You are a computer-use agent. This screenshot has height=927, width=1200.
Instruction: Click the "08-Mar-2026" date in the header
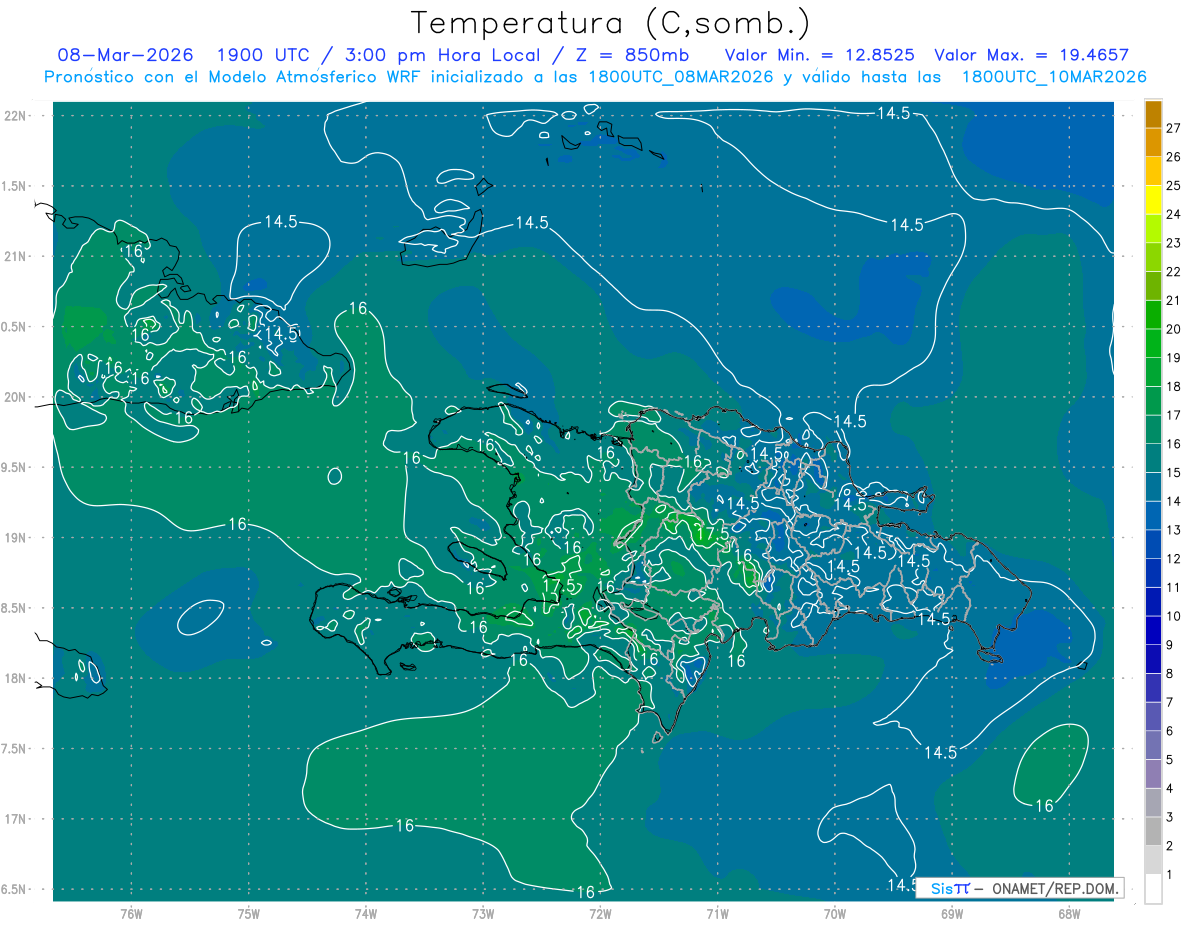[x=124, y=55]
